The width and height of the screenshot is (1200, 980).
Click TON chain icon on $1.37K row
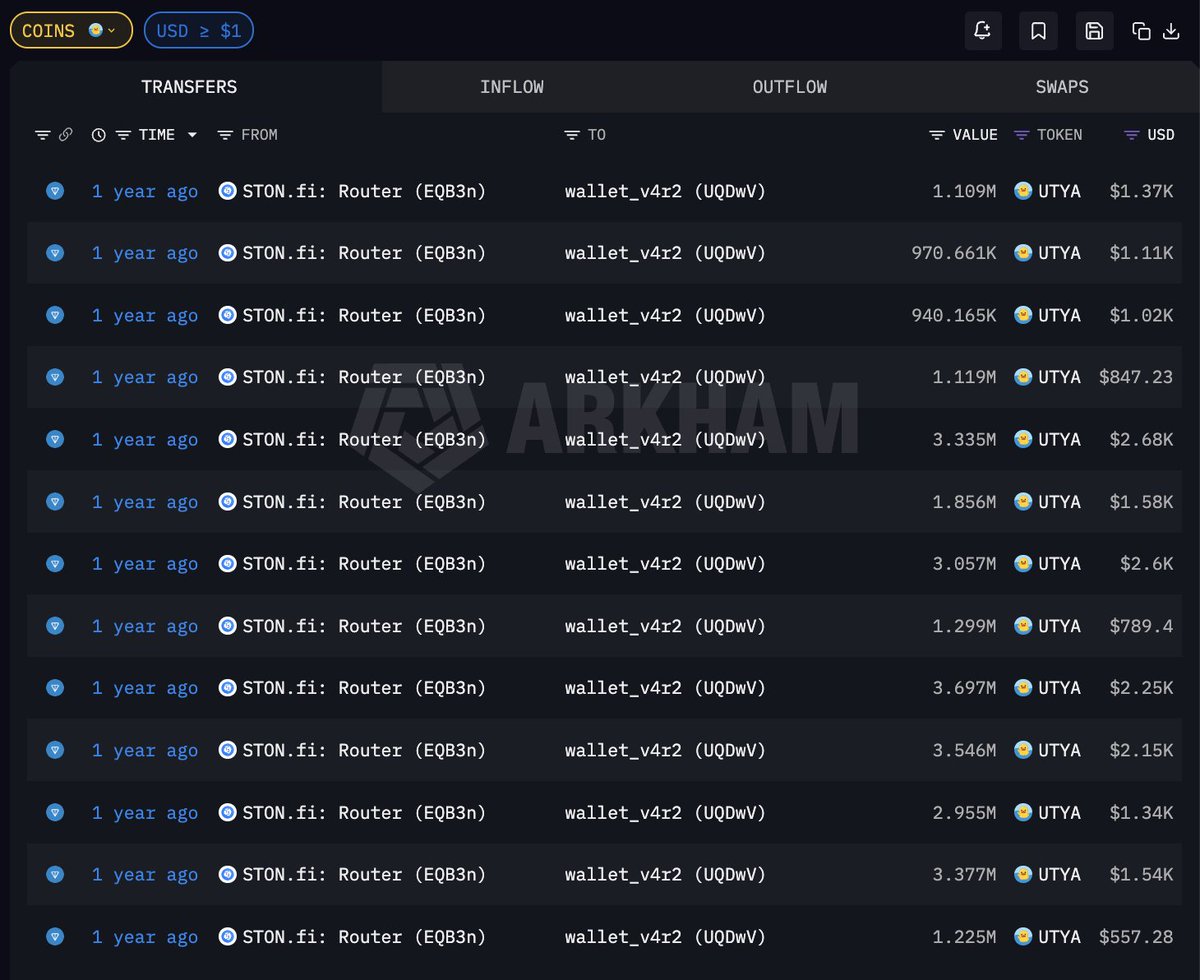click(55, 191)
